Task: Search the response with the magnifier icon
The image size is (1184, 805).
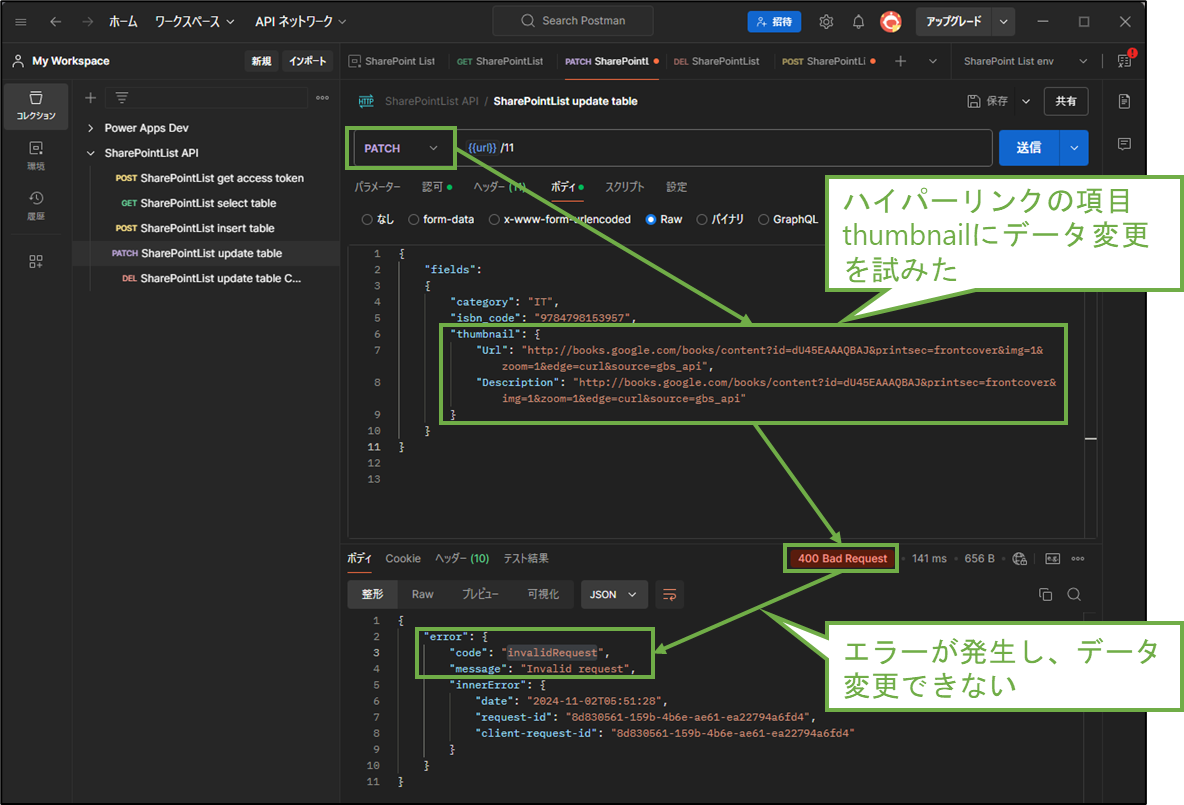Action: 1073,594
